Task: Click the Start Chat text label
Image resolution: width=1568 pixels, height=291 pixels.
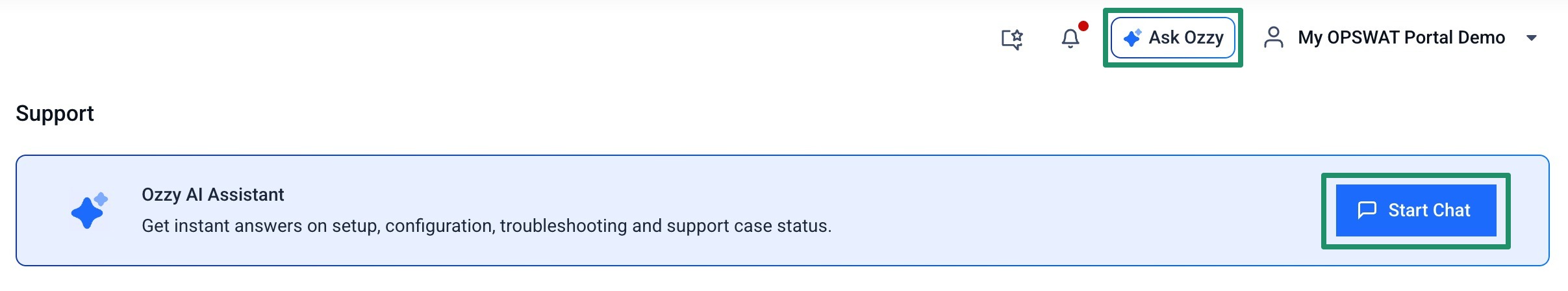Action: pos(1429,210)
